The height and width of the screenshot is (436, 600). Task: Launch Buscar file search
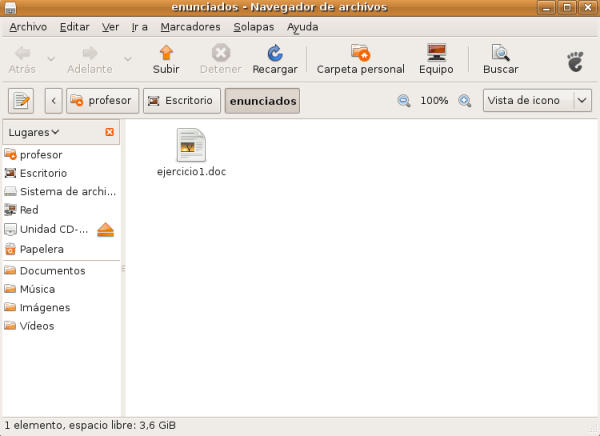point(500,59)
